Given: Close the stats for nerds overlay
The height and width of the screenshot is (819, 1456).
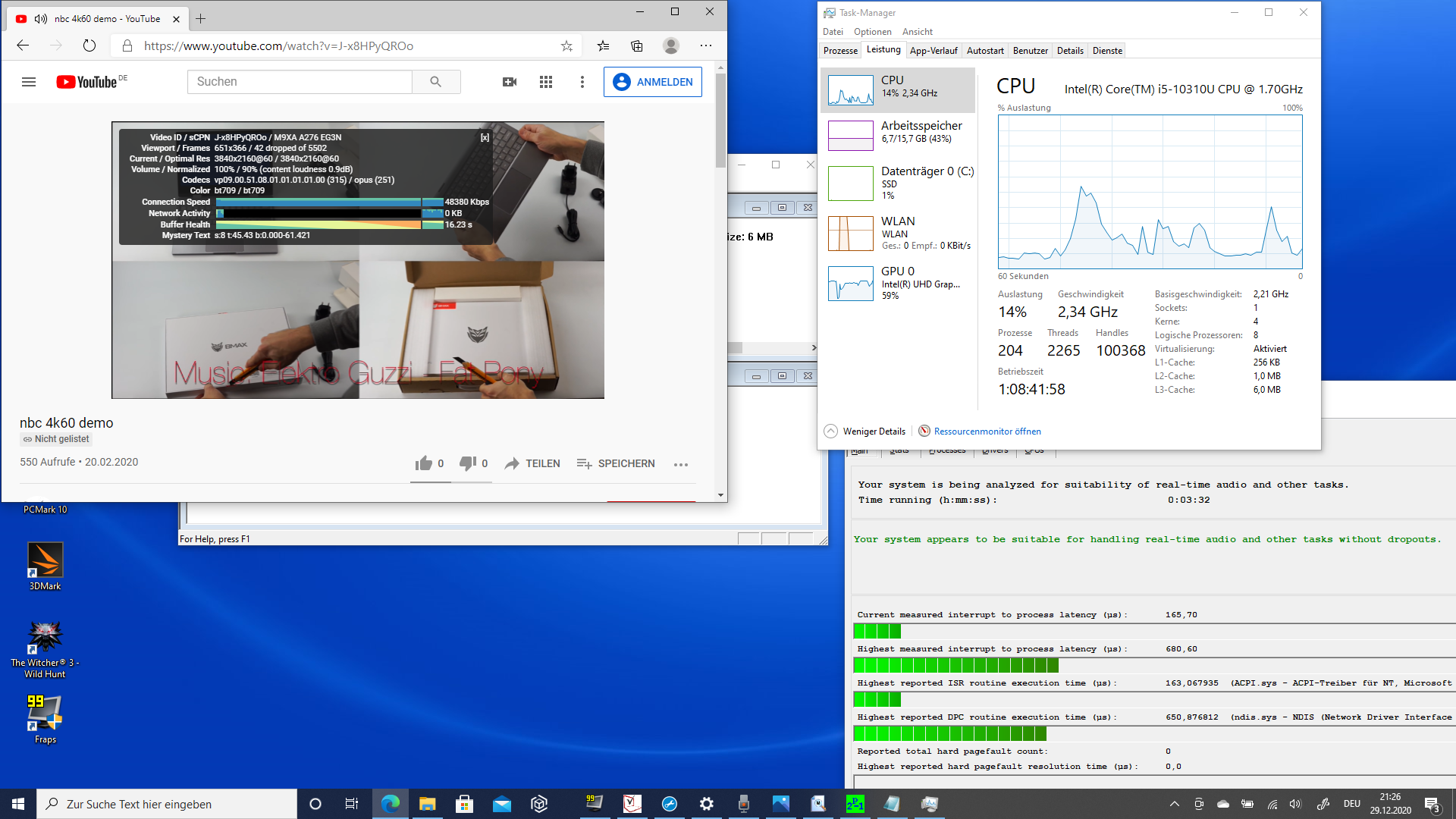Looking at the screenshot, I should [x=485, y=137].
